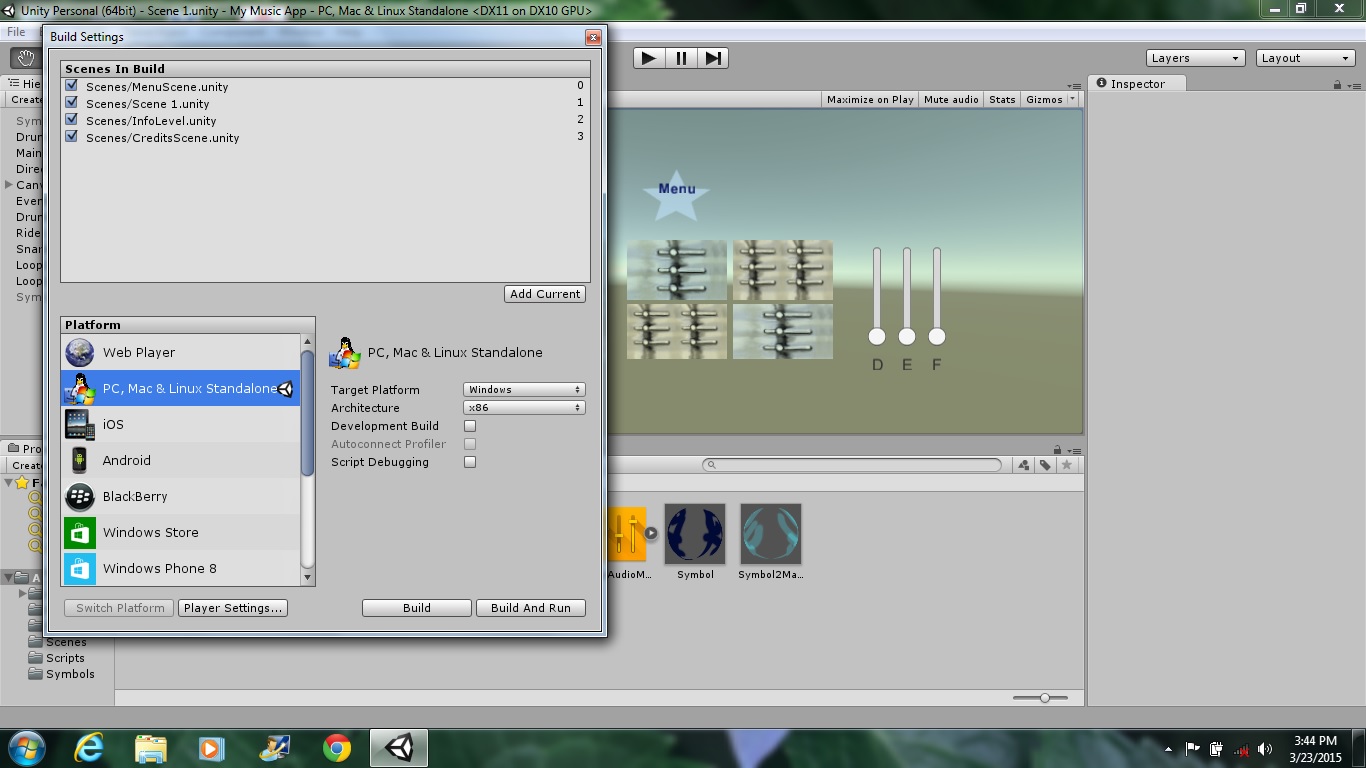
Task: Click the Inspector panel lock icon
Action: 1337,85
